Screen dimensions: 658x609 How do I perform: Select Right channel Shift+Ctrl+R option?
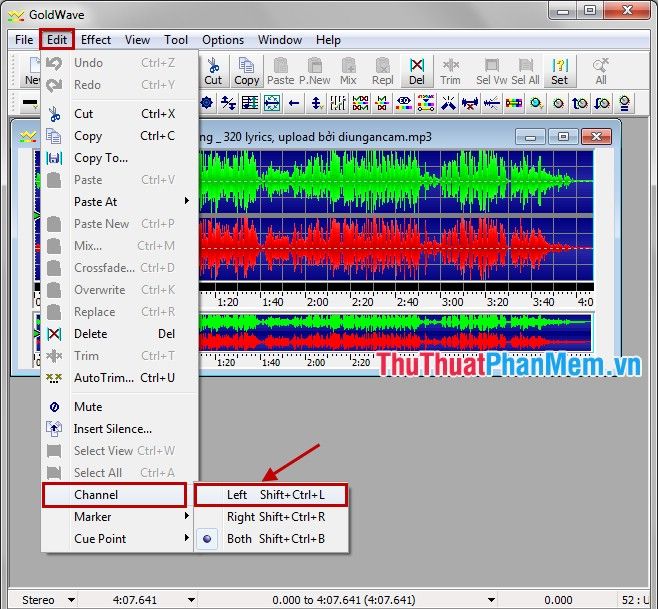click(271, 517)
